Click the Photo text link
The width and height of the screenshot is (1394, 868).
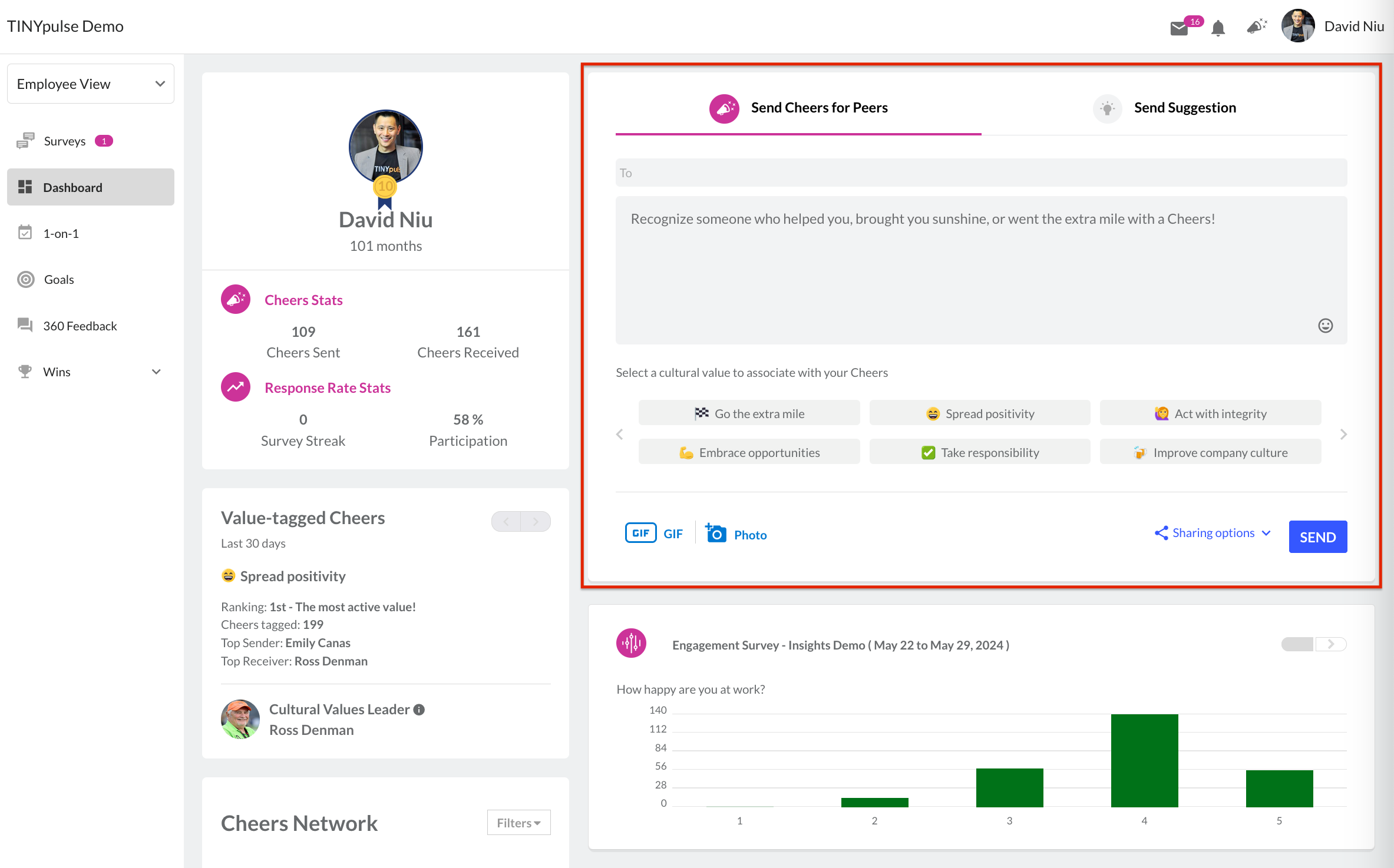click(x=750, y=535)
